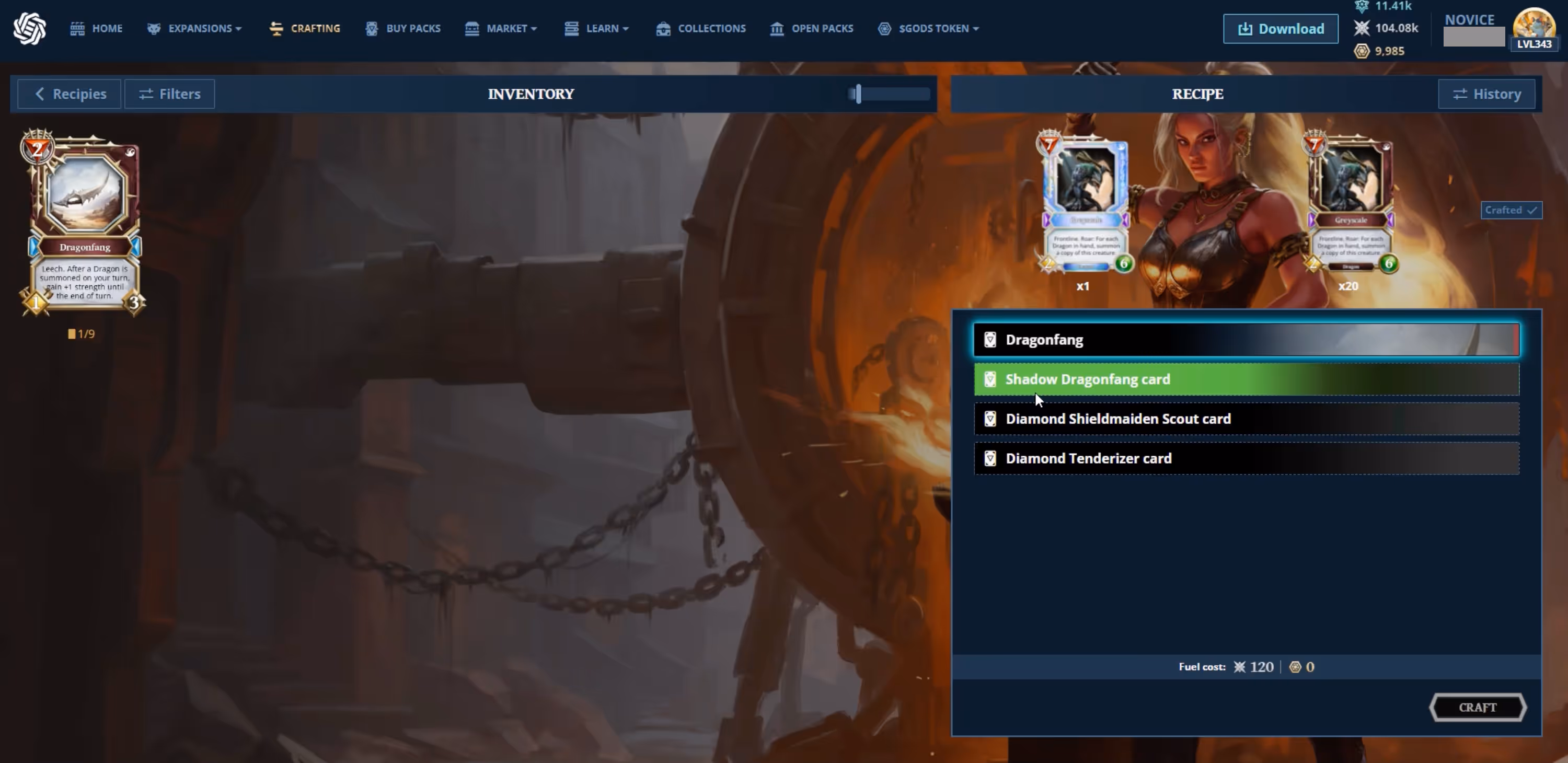The width and height of the screenshot is (1568, 763).
Task: Open the Crafting page
Action: (305, 29)
